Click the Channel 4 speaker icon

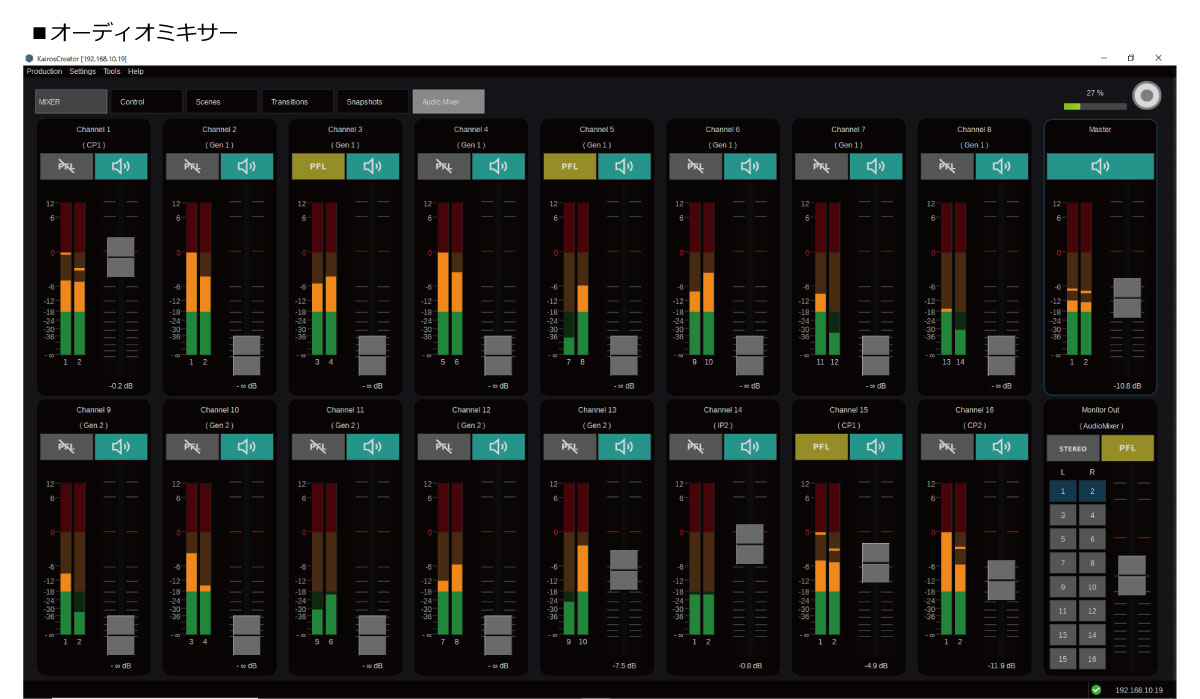[x=498, y=167]
